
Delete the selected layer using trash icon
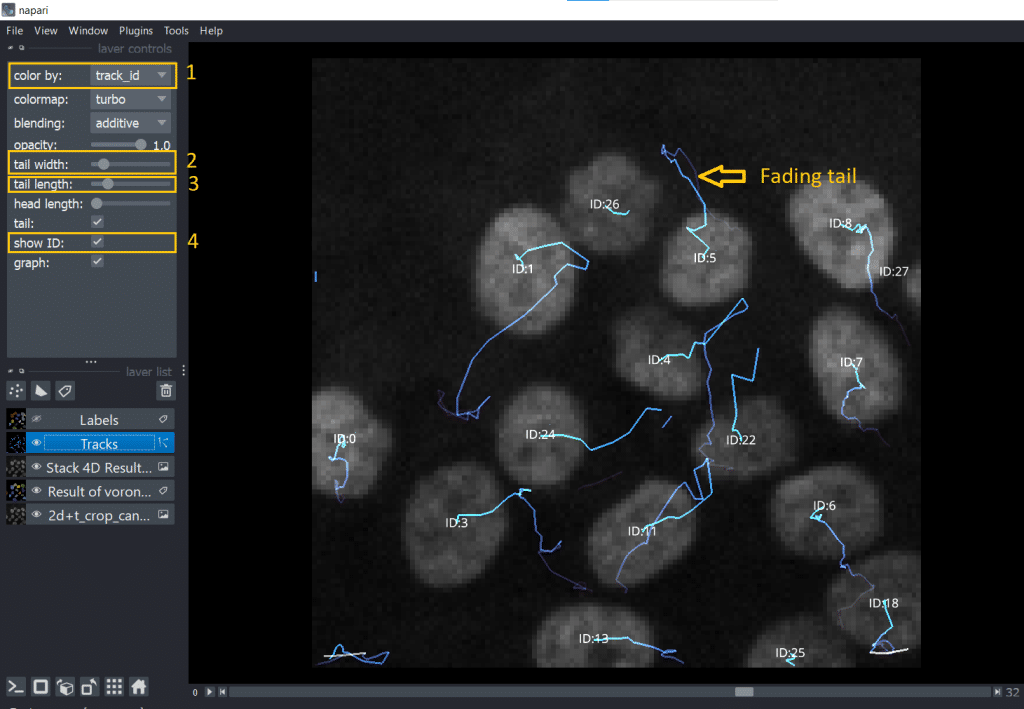coord(166,390)
